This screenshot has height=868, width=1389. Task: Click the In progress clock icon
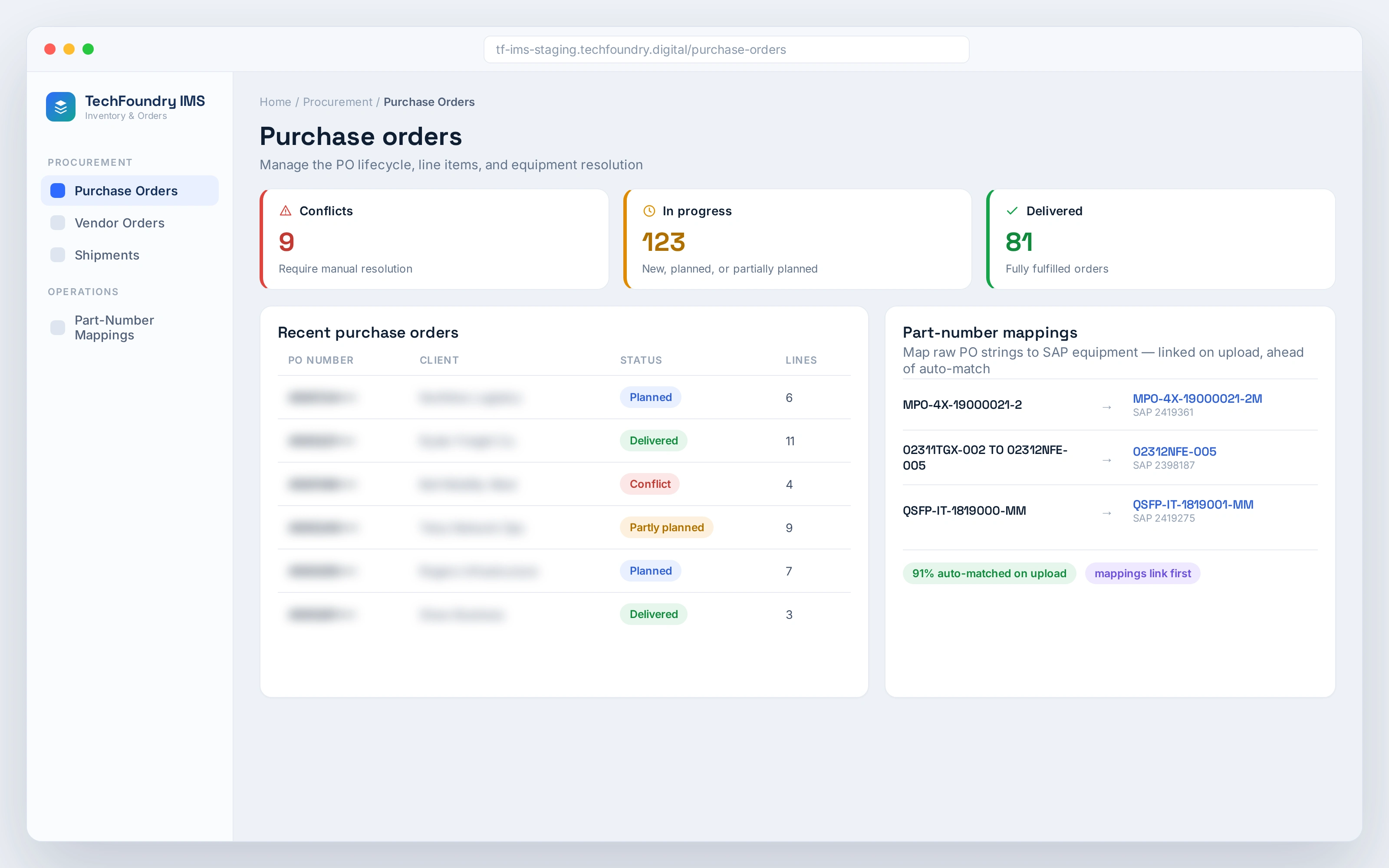tap(648, 210)
